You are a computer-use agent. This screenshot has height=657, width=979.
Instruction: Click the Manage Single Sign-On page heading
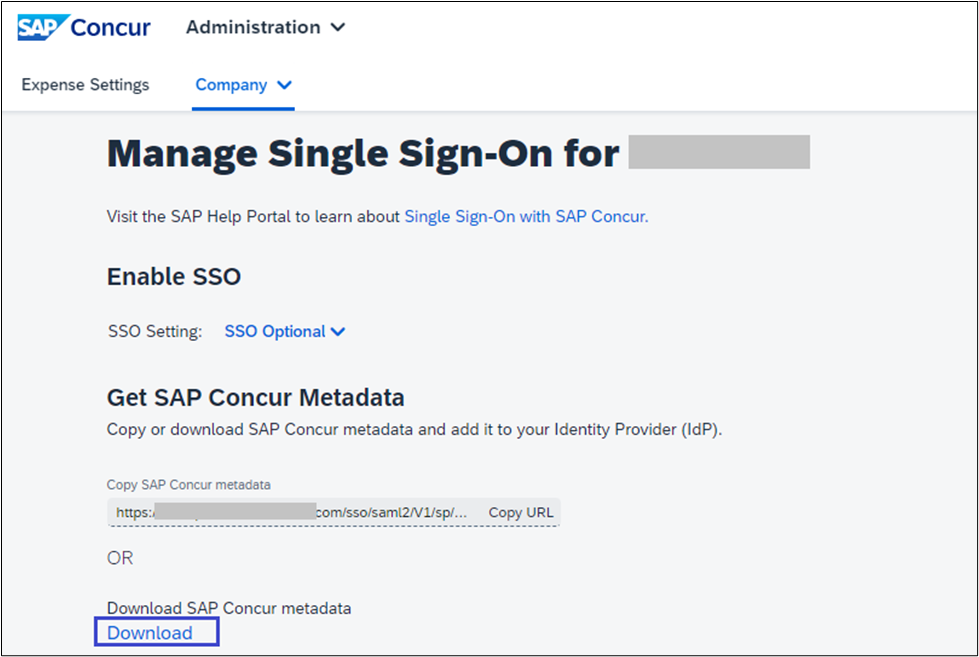point(363,154)
